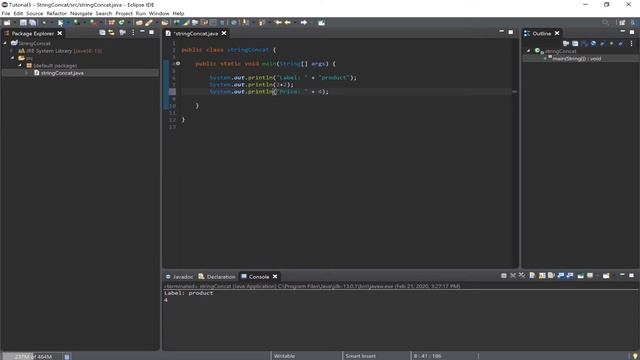This screenshot has width=640, height=360.
Task: Close the stringConcat.java editor tab
Action: pyautogui.click(x=224, y=33)
